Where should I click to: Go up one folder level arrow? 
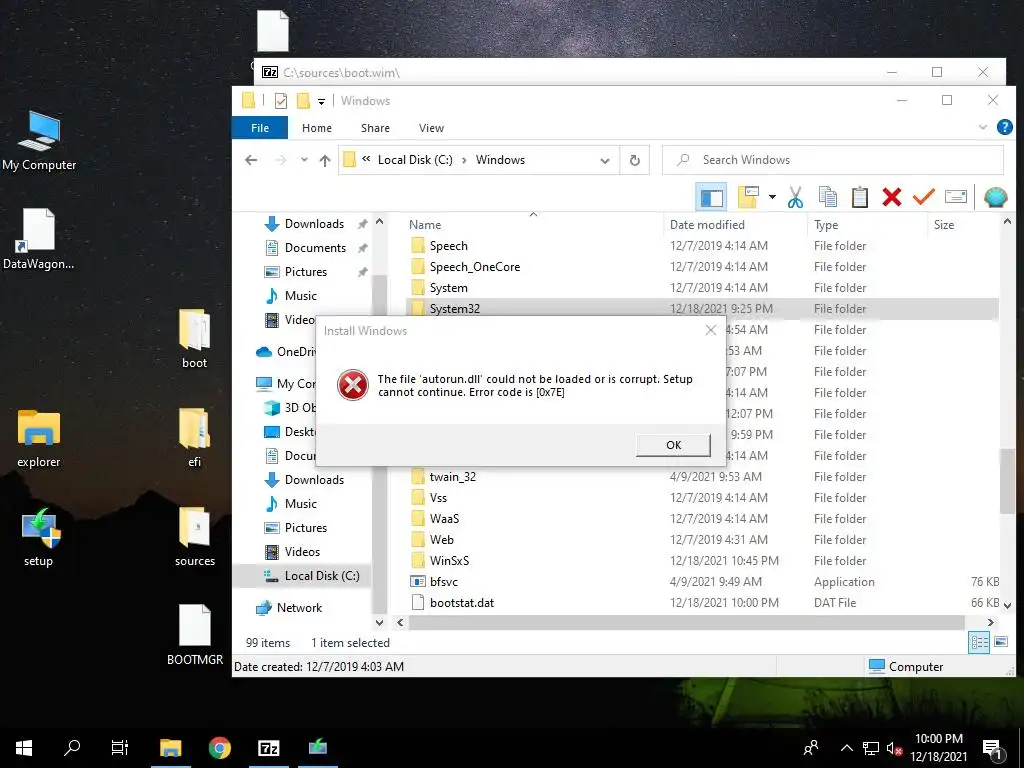coord(325,160)
